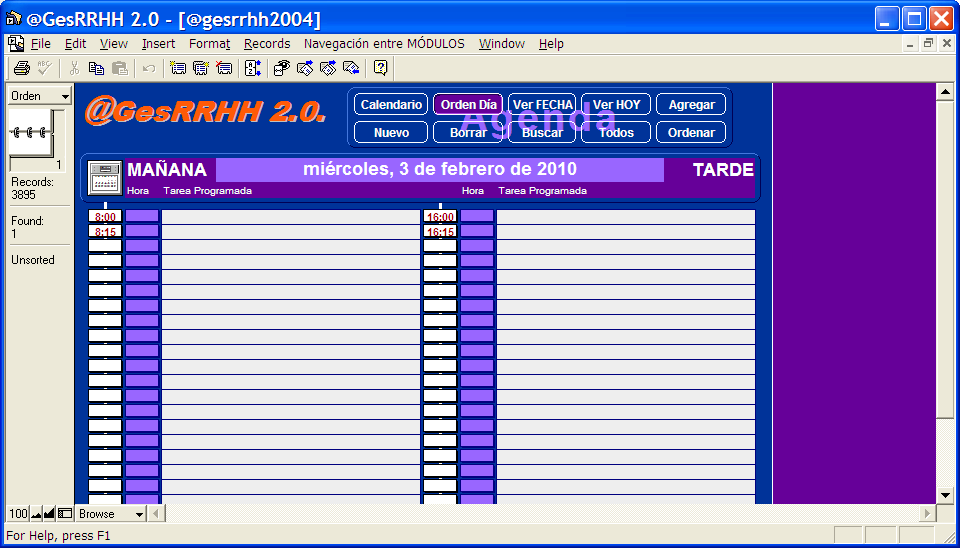Open the File menu
The image size is (960, 548).
pyautogui.click(x=40, y=44)
